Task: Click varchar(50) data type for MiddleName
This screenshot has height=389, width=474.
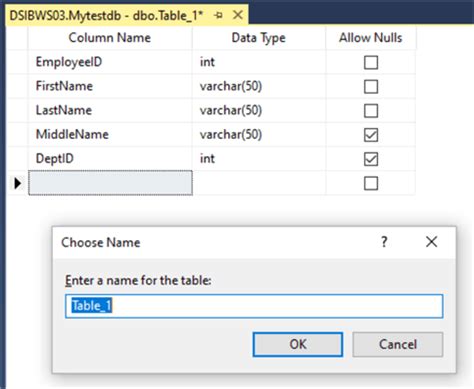Action: pos(259,134)
